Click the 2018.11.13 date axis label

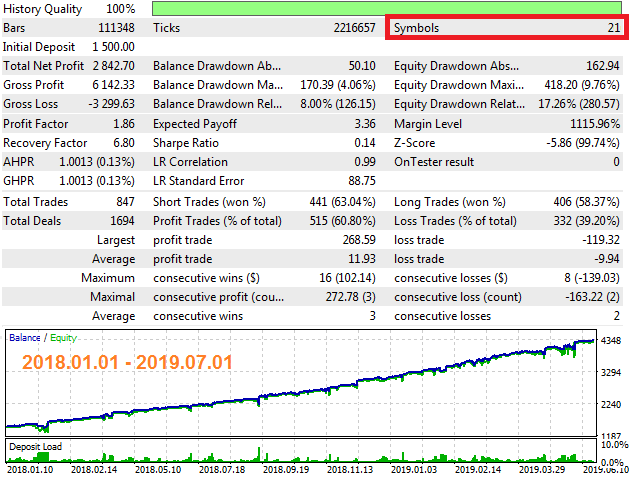[350, 470]
